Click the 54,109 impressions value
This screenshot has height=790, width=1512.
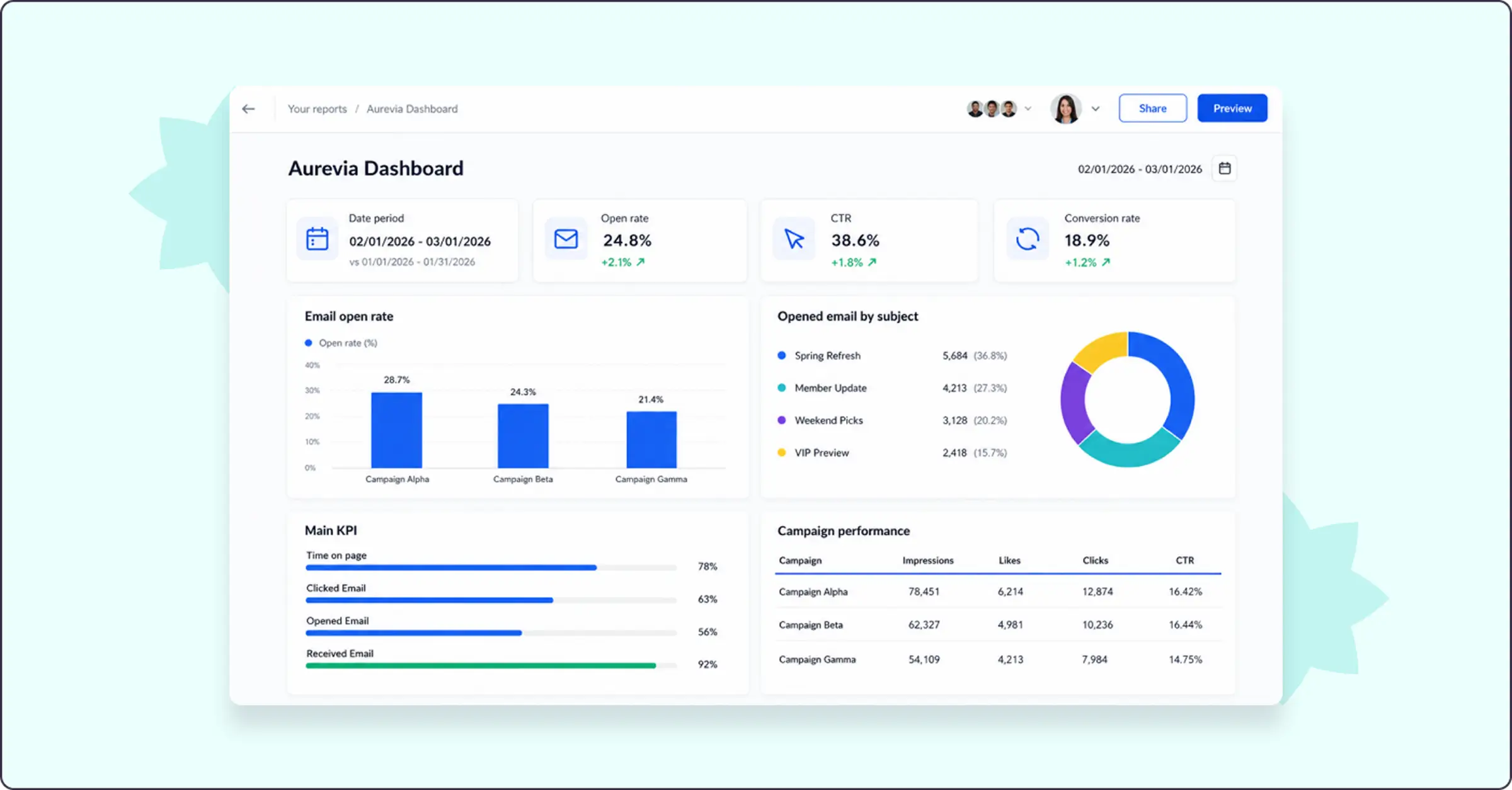click(x=924, y=660)
